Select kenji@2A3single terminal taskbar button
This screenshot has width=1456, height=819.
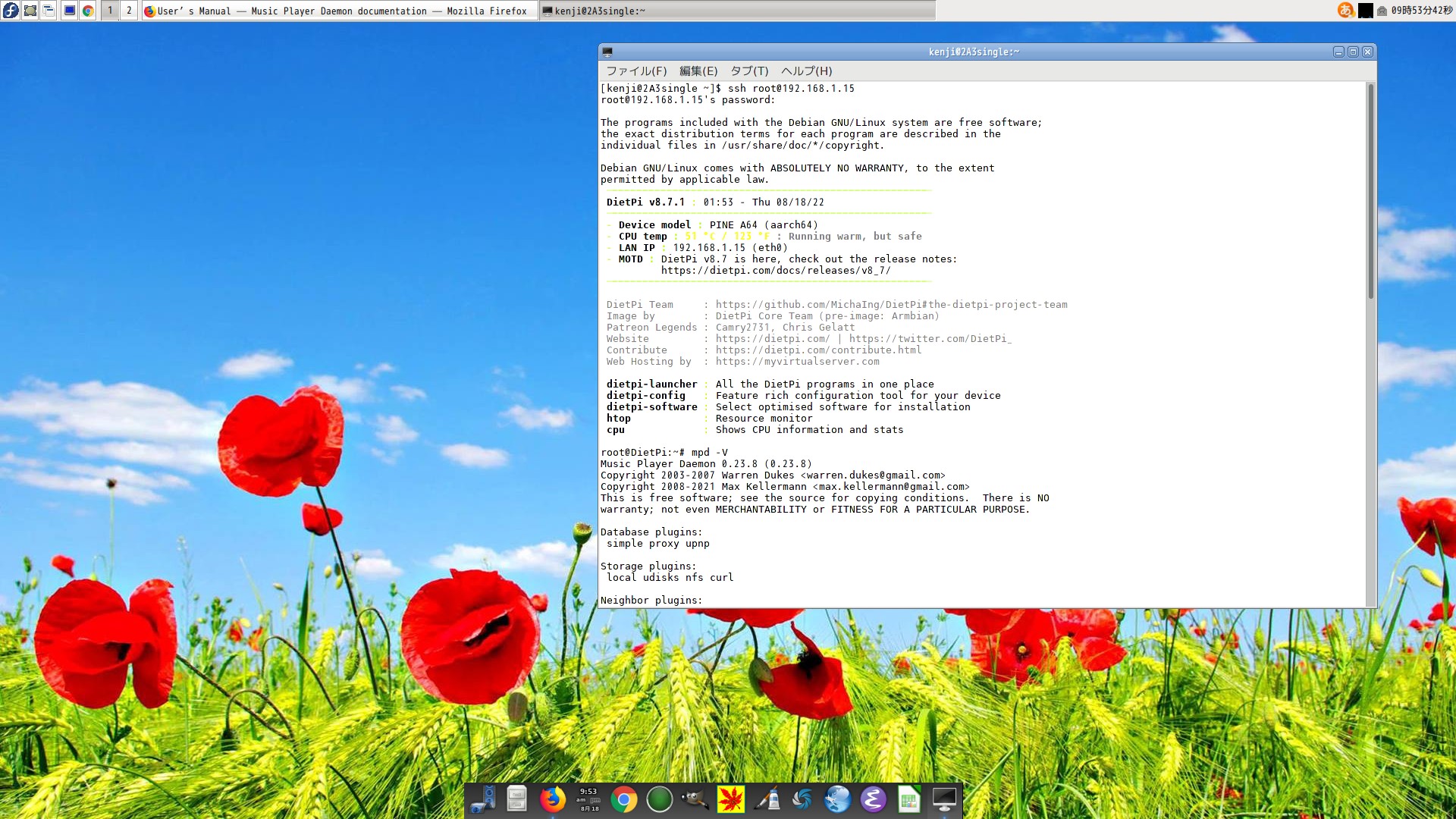point(736,11)
